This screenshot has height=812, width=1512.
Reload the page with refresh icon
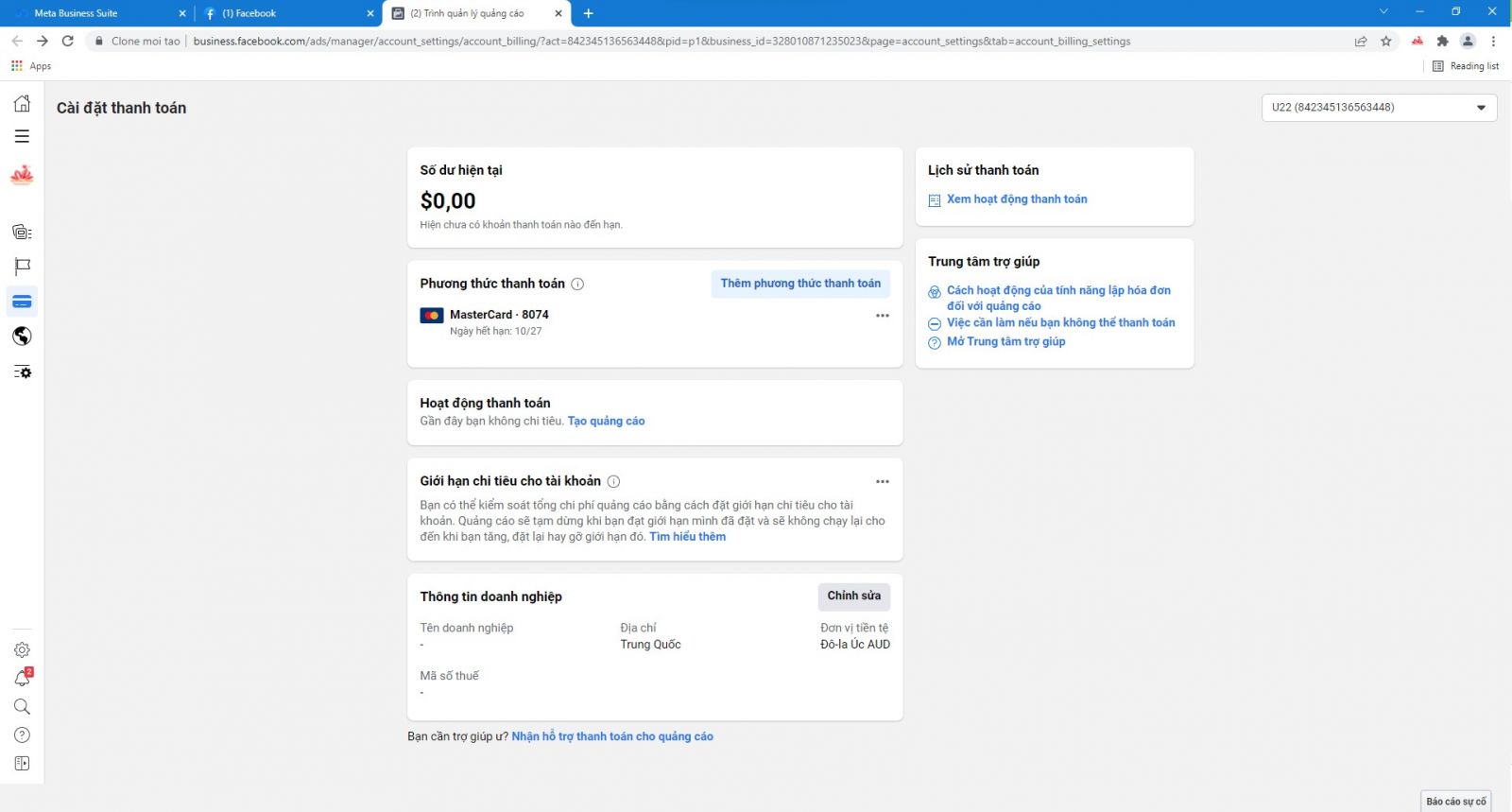pyautogui.click(x=68, y=41)
